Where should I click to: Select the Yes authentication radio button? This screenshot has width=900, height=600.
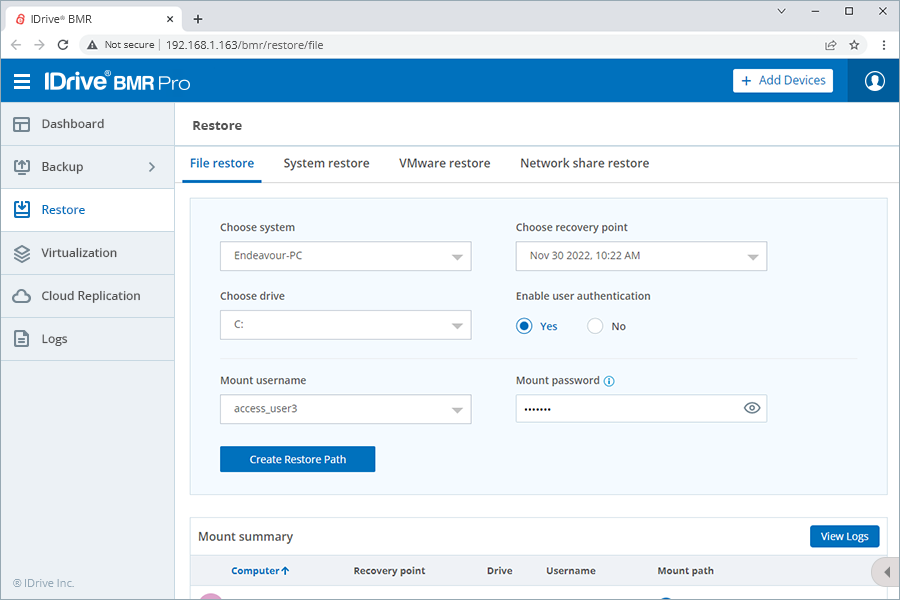pos(524,325)
